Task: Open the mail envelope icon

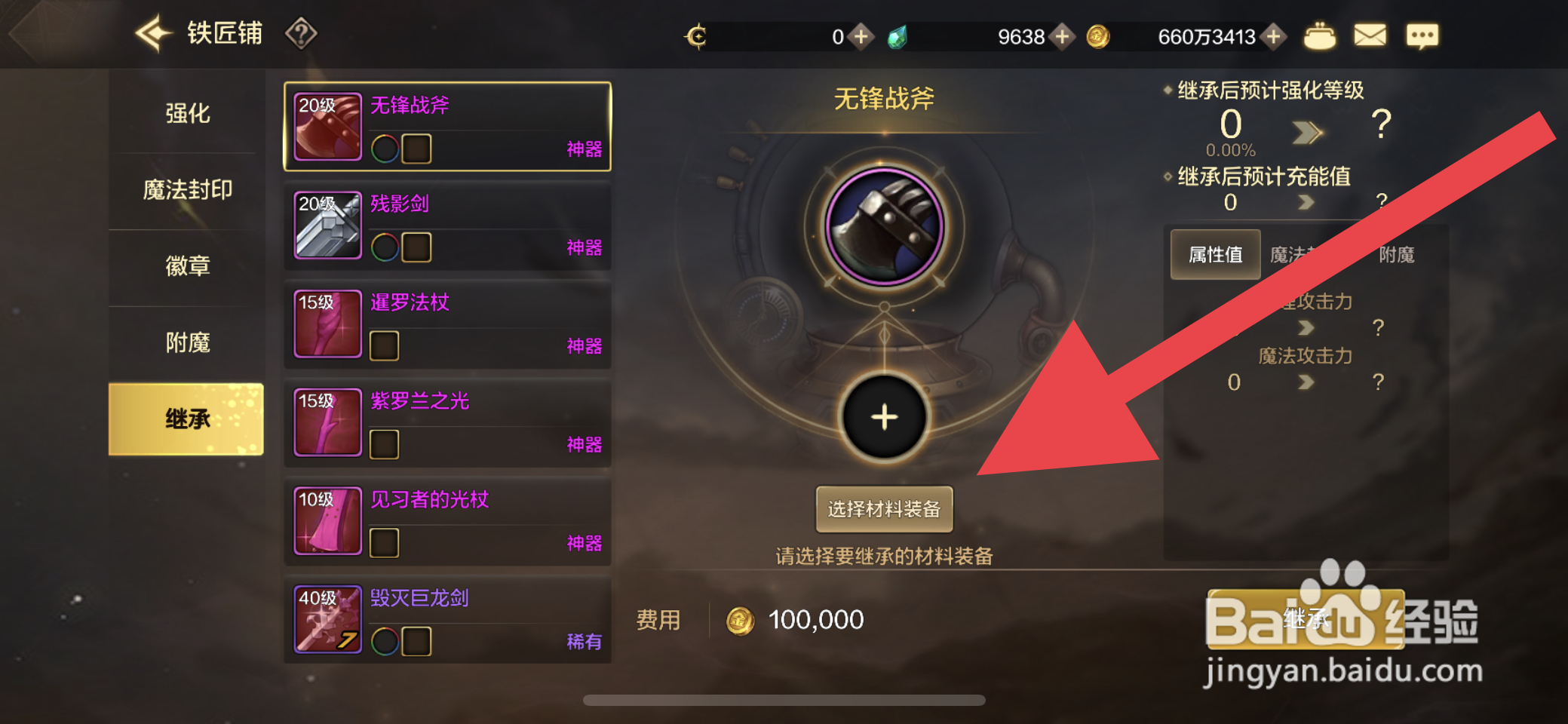Action: [1370, 35]
